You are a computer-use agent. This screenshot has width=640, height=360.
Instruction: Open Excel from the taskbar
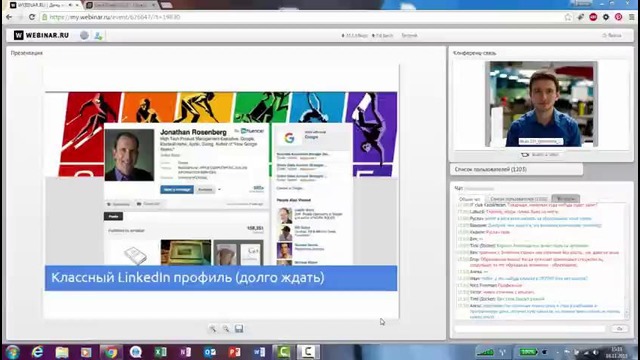[160, 352]
